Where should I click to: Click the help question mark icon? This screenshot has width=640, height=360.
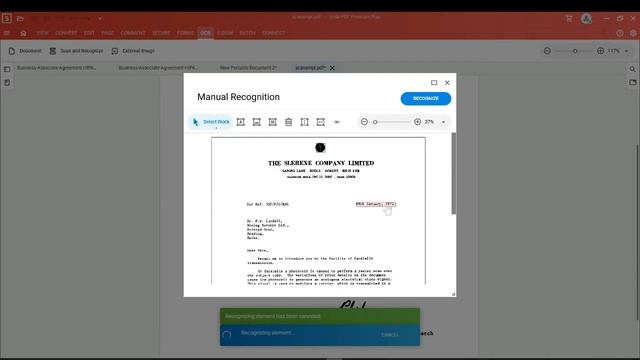point(620,33)
